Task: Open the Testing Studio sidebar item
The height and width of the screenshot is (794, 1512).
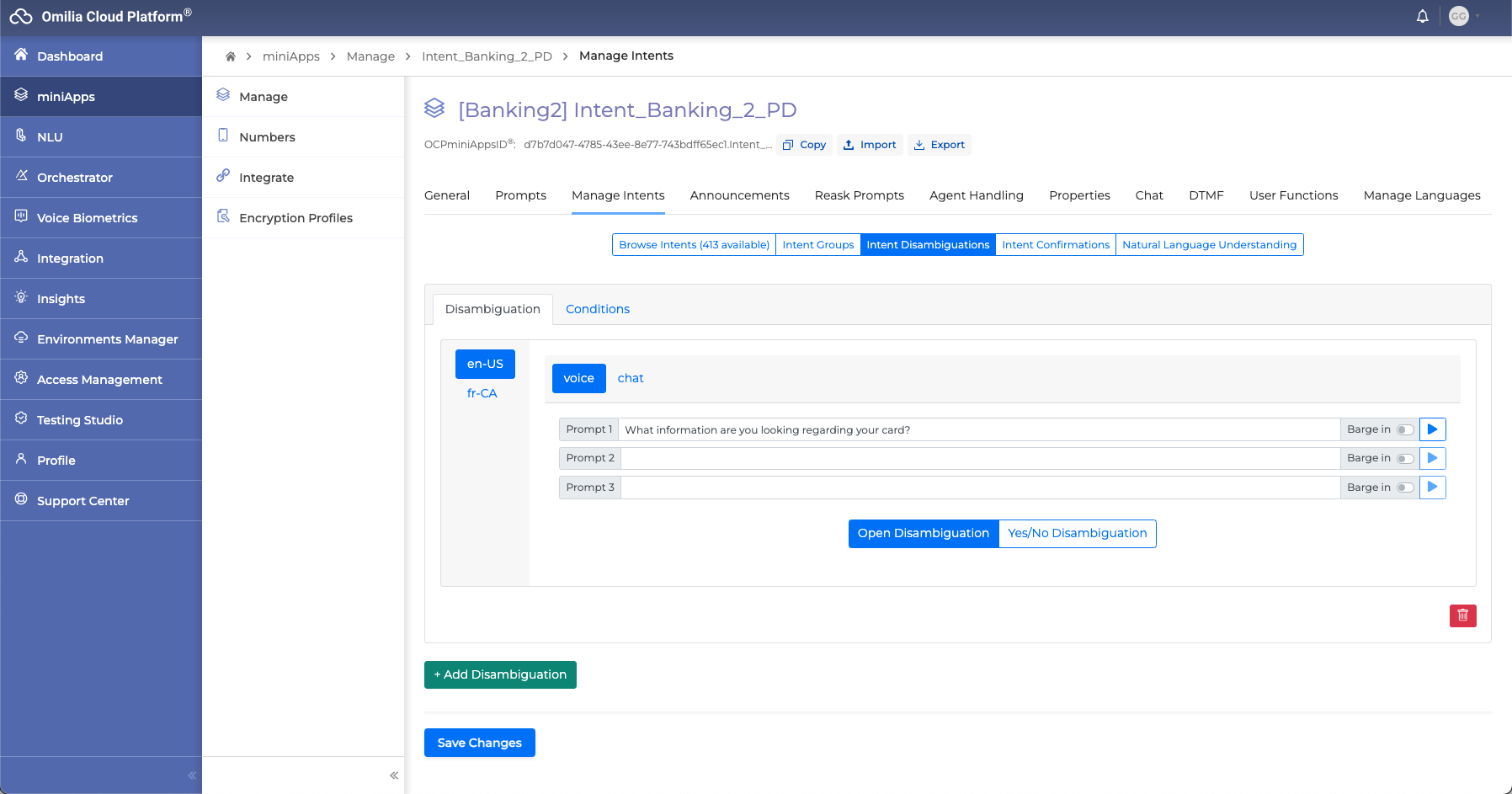Action: [x=80, y=420]
